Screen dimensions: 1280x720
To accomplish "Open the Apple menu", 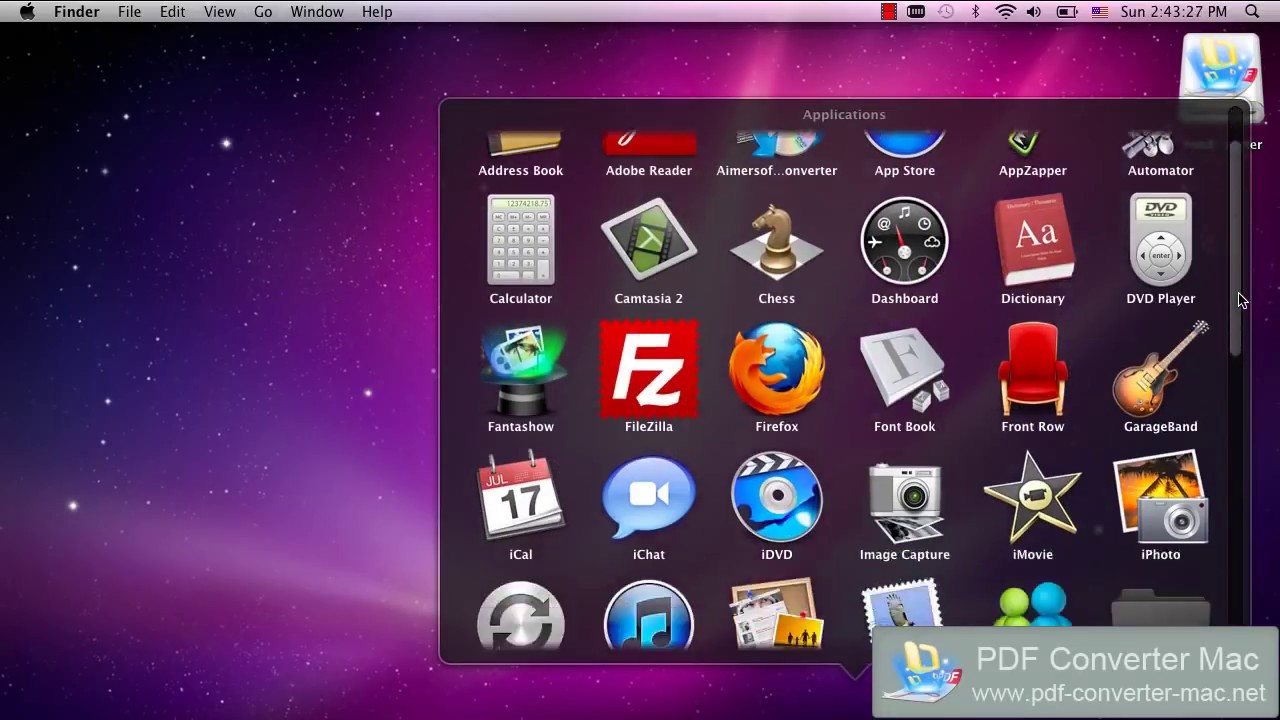I will tap(27, 12).
